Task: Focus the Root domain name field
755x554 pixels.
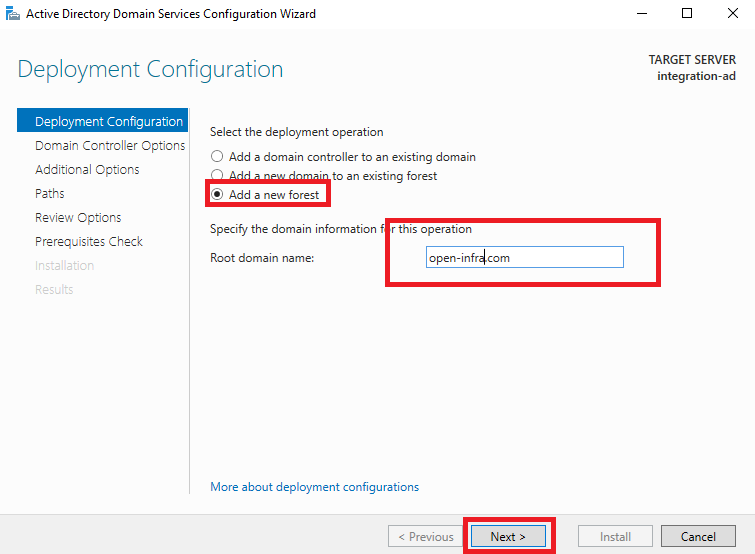Action: (x=524, y=258)
